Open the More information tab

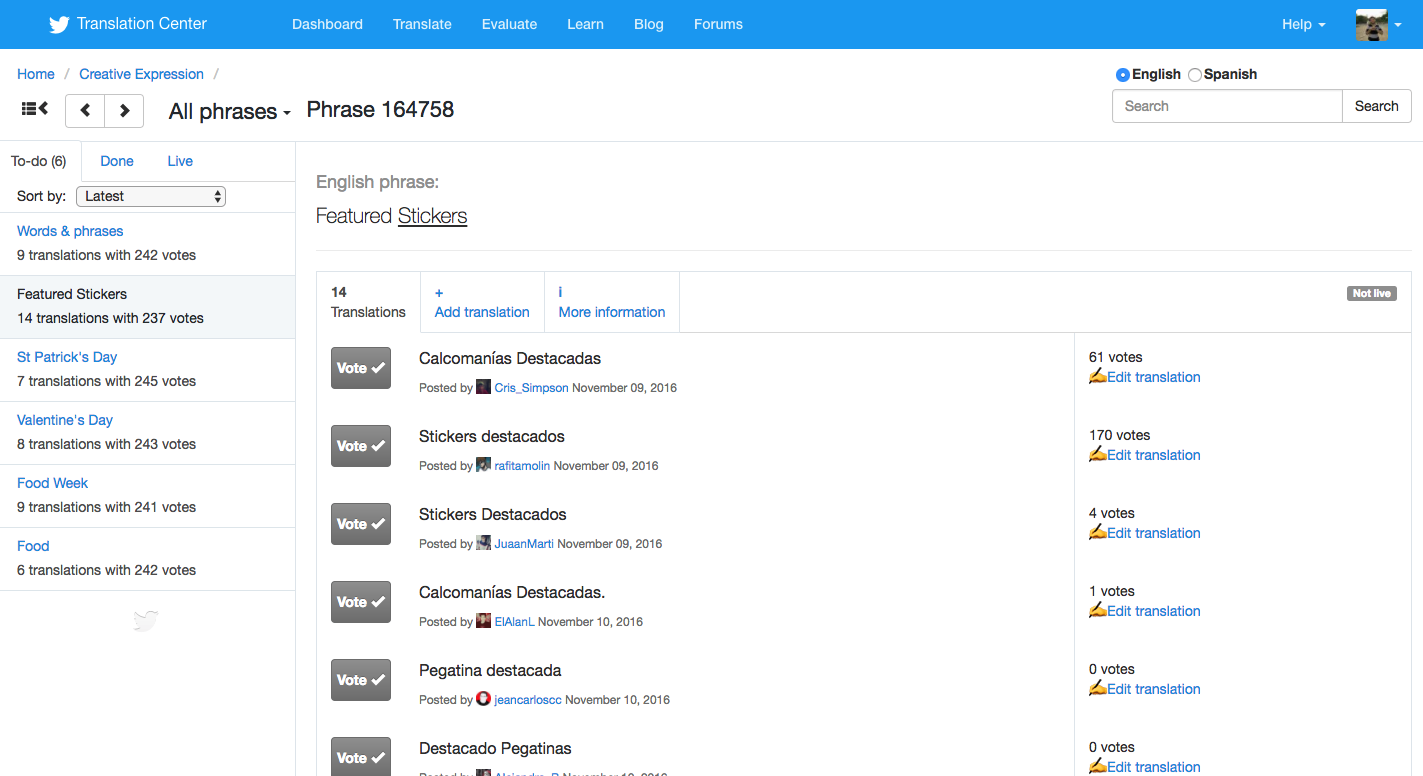pyautogui.click(x=611, y=302)
